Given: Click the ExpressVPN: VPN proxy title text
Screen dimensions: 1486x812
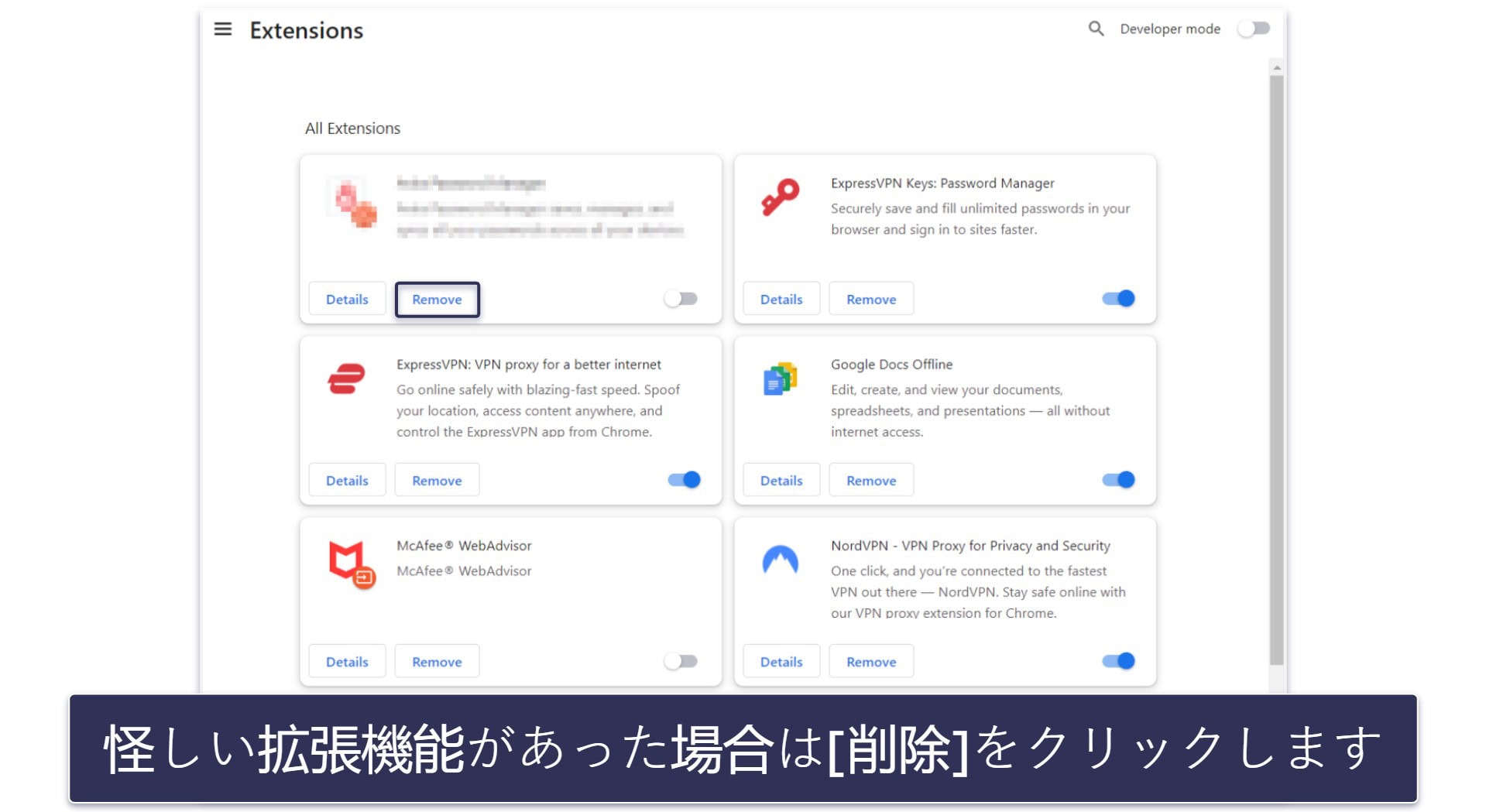Looking at the screenshot, I should [529, 365].
